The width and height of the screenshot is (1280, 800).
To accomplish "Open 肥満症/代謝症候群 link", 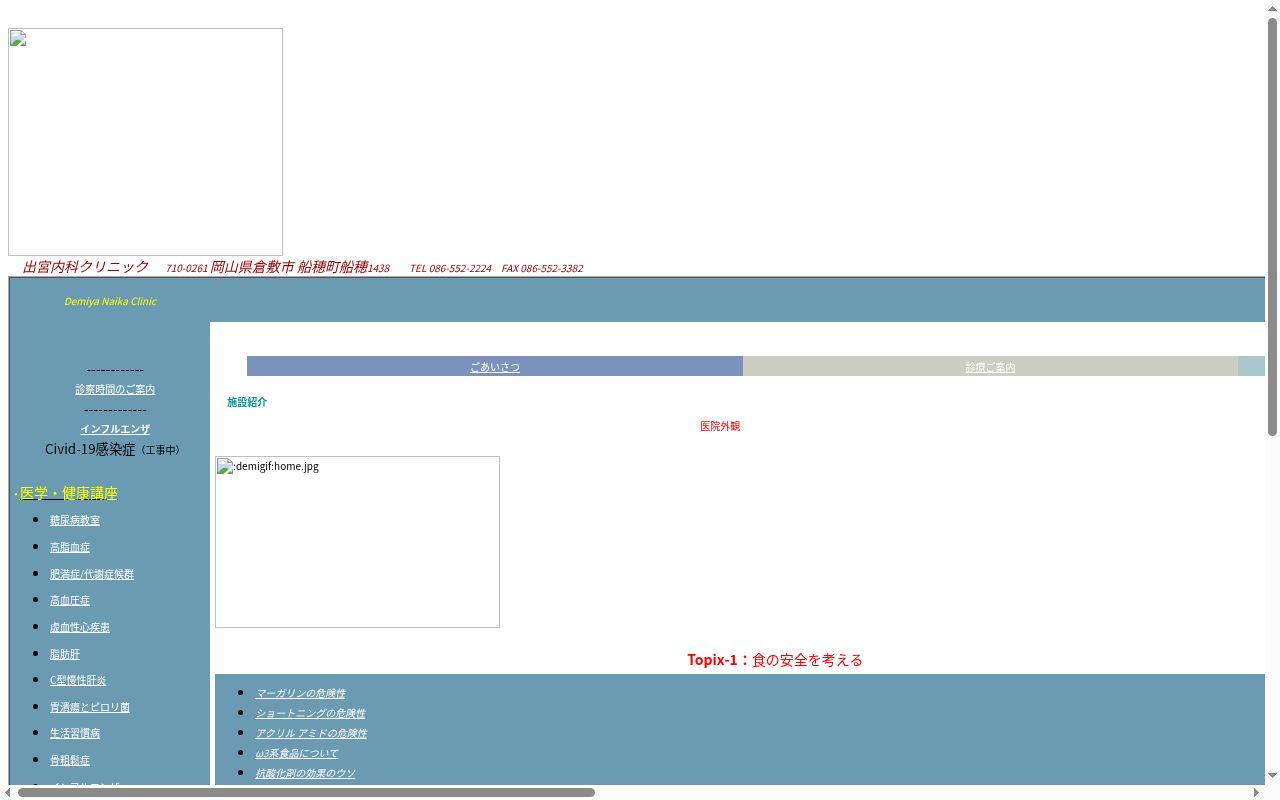I will (92, 574).
